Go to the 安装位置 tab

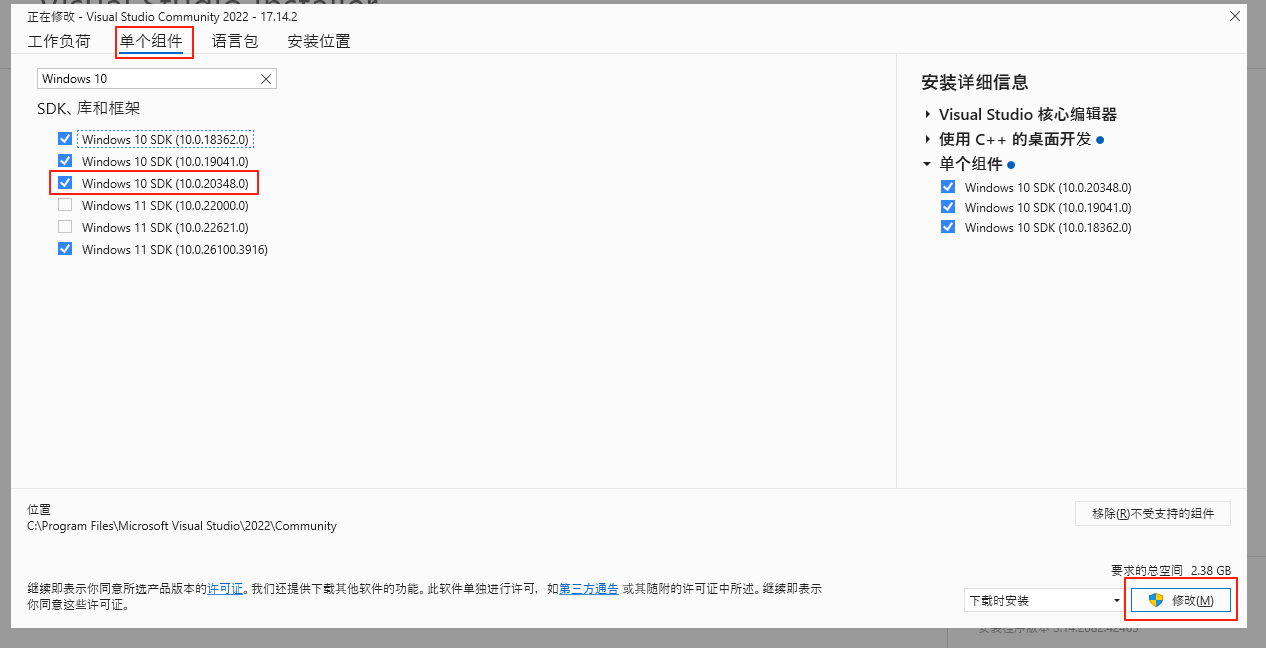click(x=319, y=41)
